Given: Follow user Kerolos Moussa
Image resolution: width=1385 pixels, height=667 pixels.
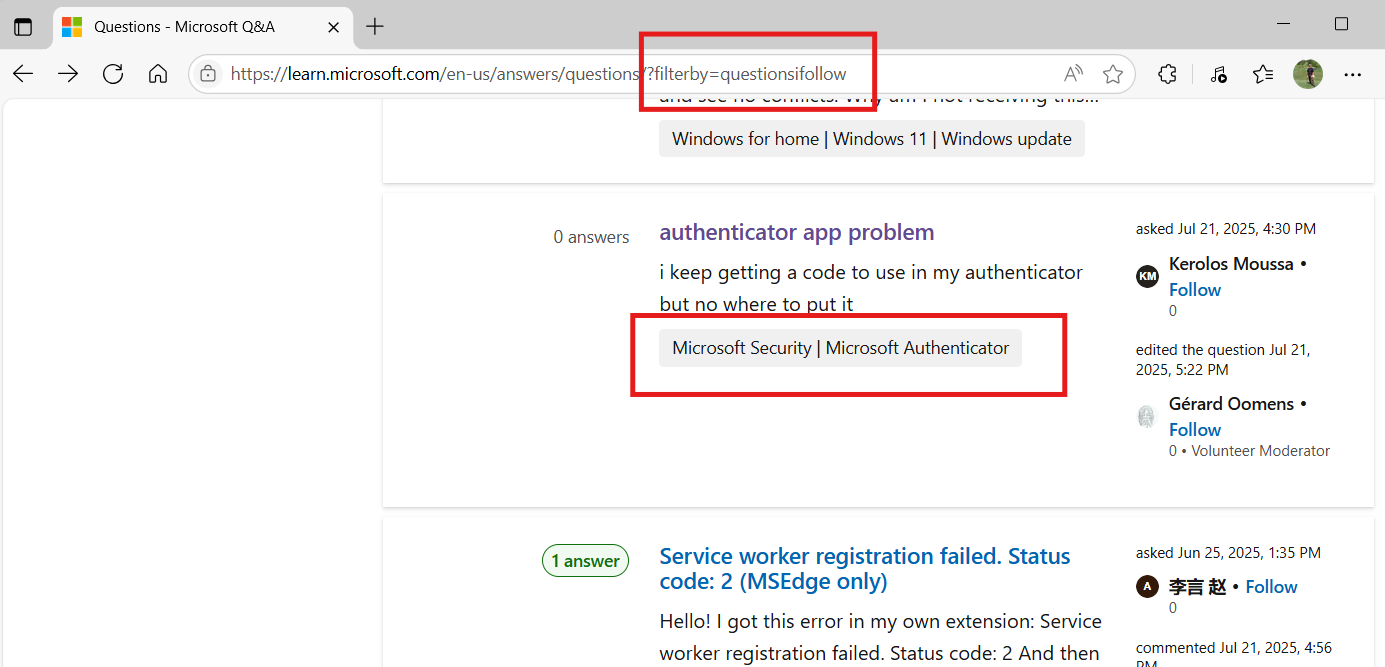Looking at the screenshot, I should pyautogui.click(x=1195, y=290).
